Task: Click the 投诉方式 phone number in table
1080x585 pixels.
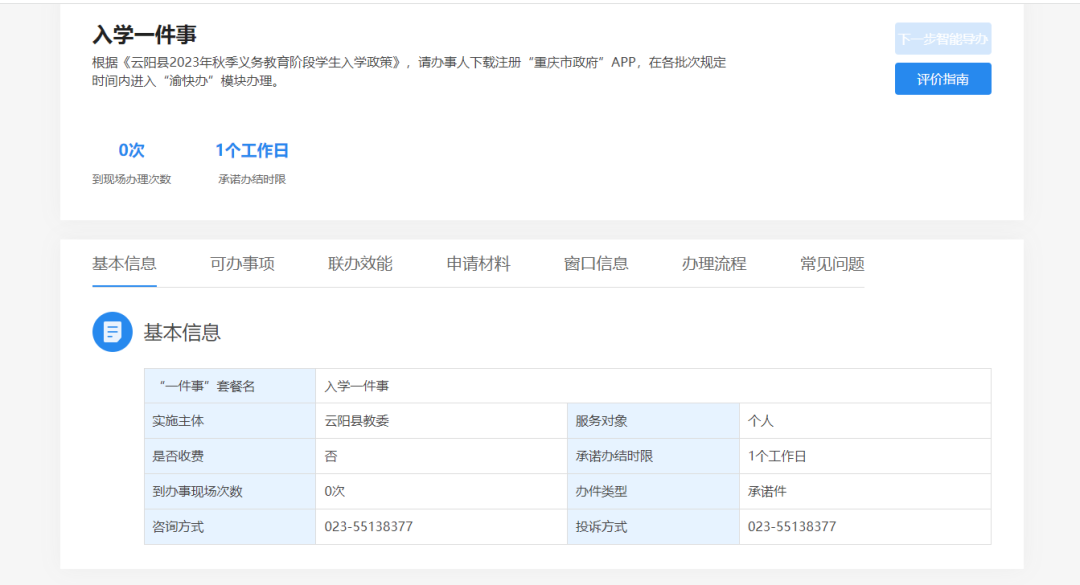Action: coord(792,526)
